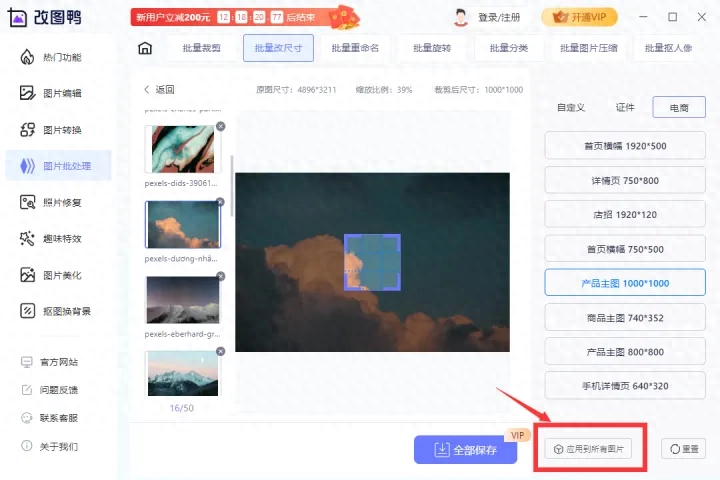Choose preset 首页横幅 1920*500
This screenshot has height=480, width=720.
point(625,146)
